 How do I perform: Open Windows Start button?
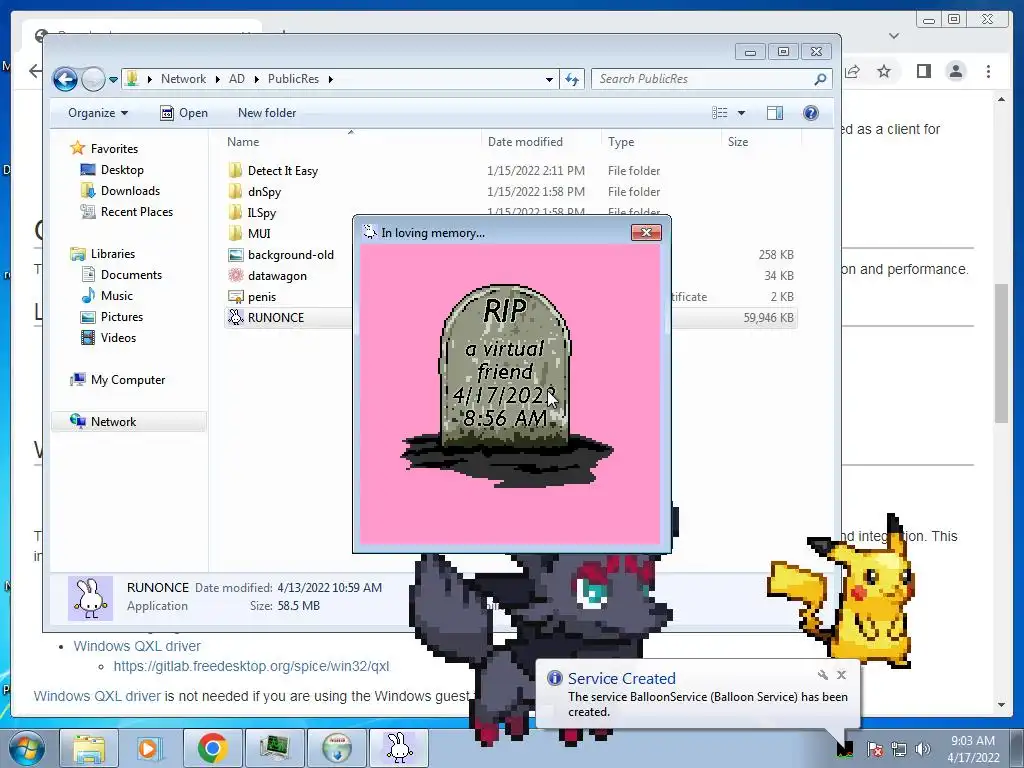coord(26,748)
